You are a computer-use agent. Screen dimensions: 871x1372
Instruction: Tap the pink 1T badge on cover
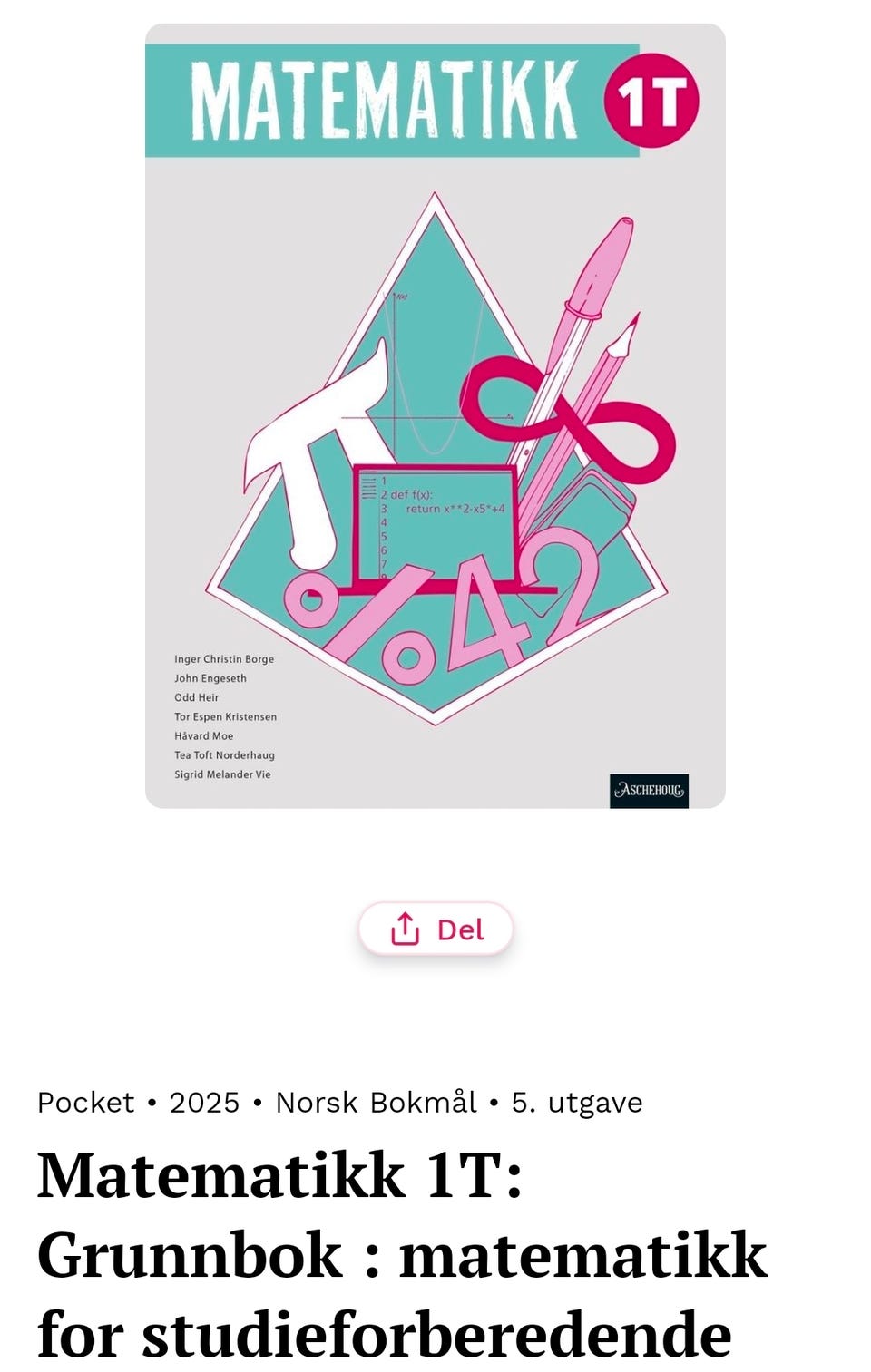651,100
